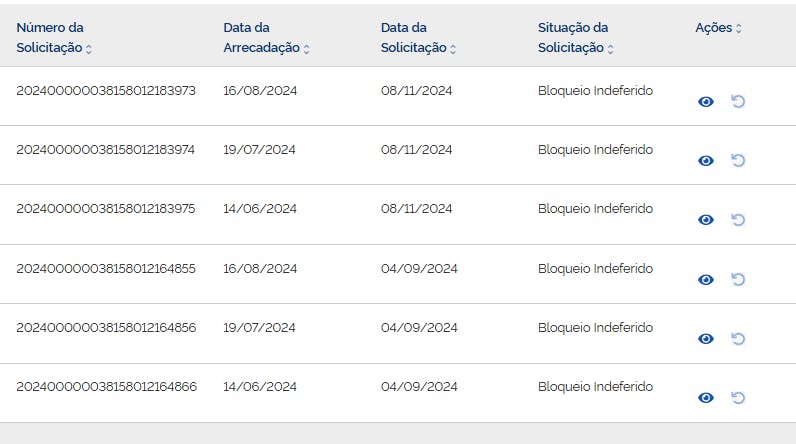Viewport: 796px width, 444px height.
Task: Select request number 2024000000038158012183973
Action: click(106, 91)
